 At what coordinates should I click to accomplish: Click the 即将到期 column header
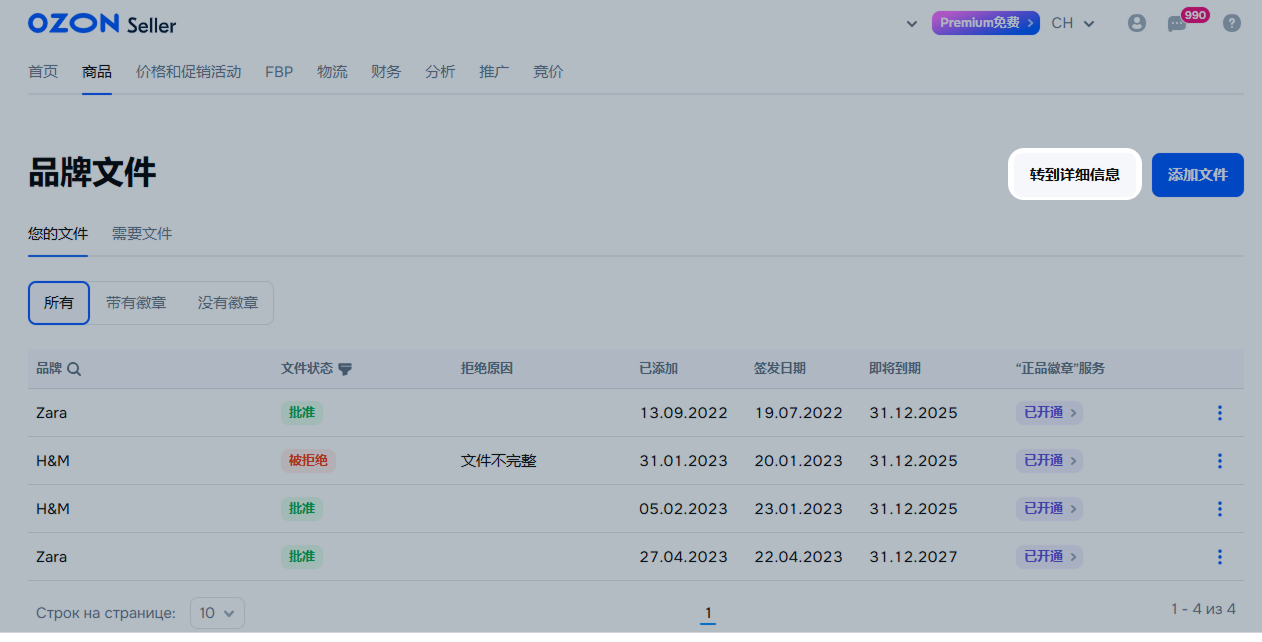(x=895, y=369)
